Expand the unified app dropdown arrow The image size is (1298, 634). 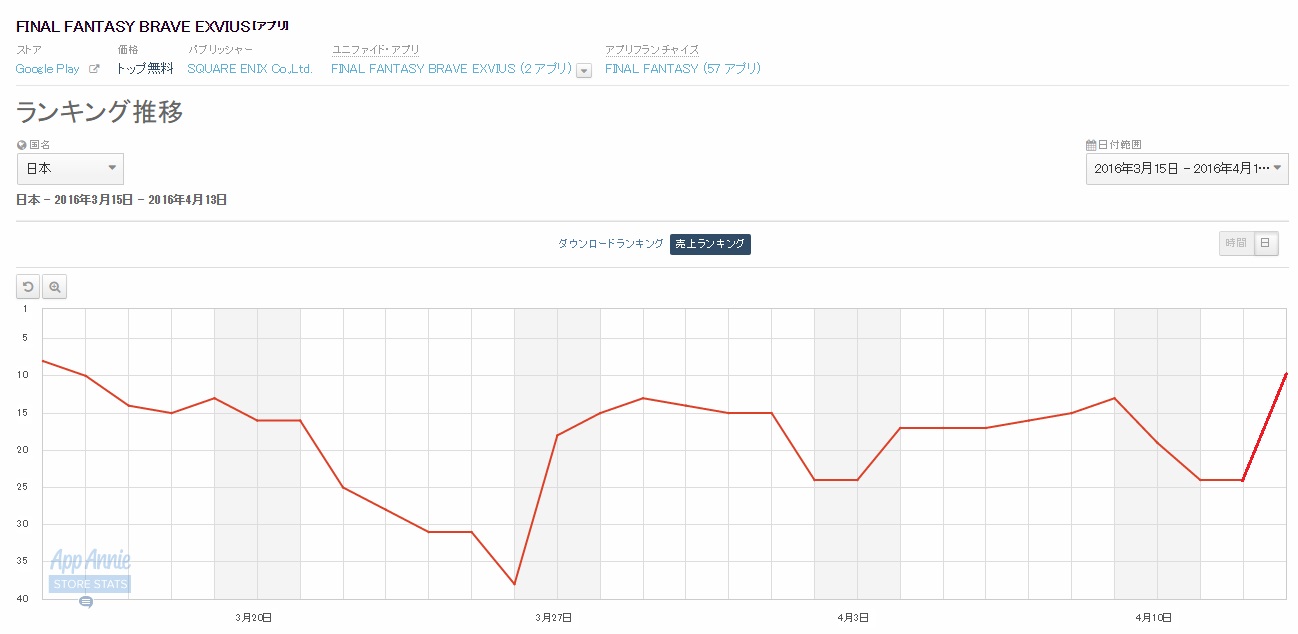[584, 70]
